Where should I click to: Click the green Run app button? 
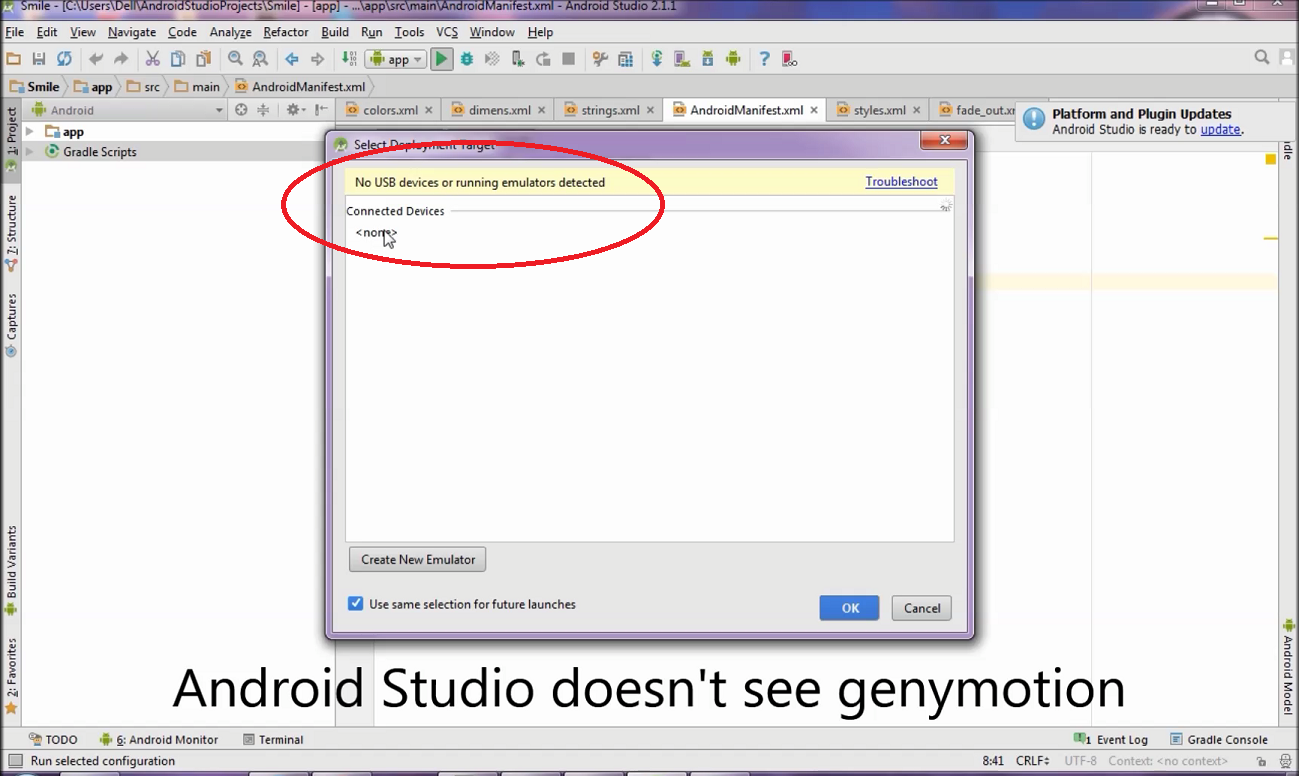[x=441, y=59]
